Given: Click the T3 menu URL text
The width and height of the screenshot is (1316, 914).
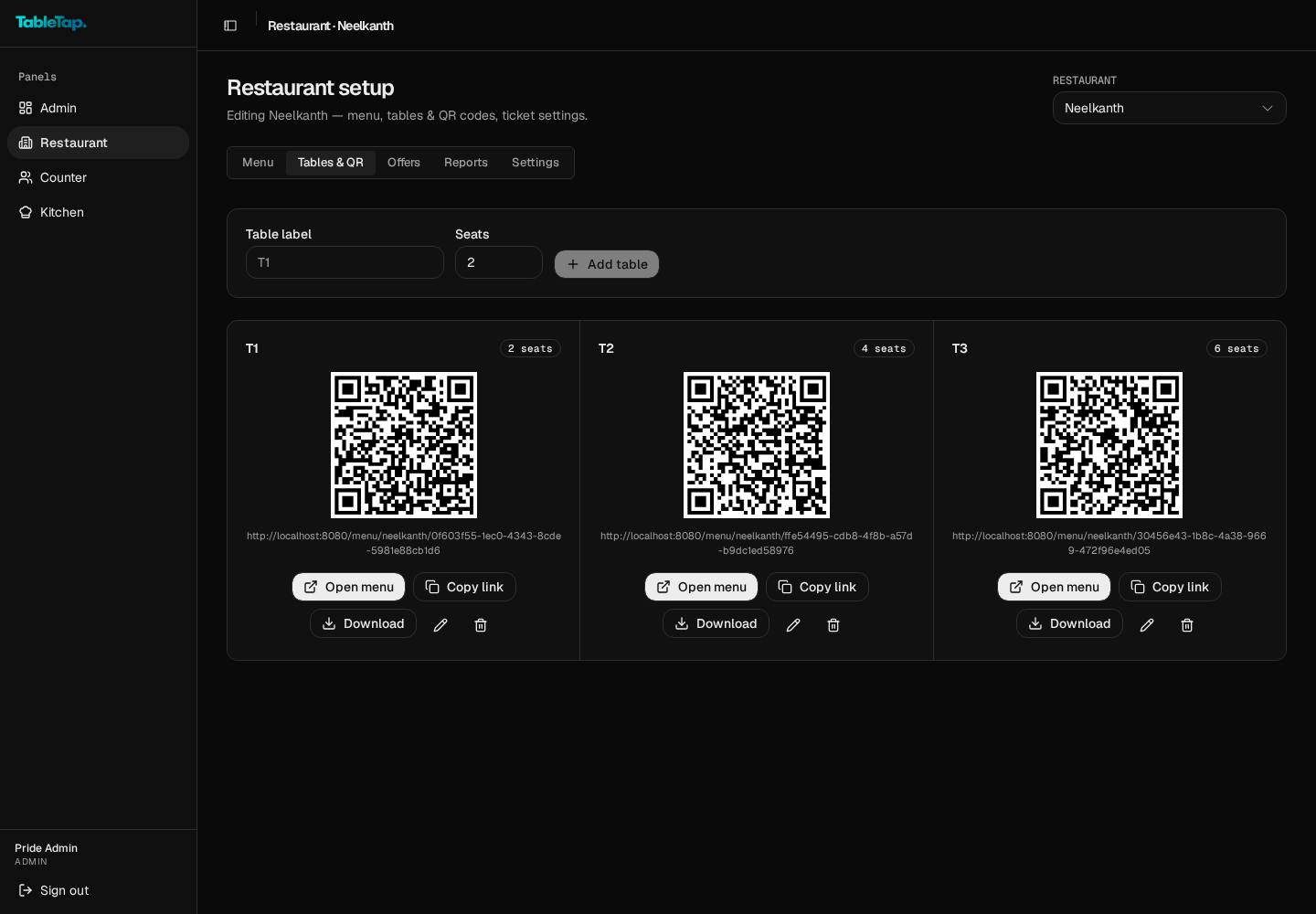Looking at the screenshot, I should (x=1109, y=543).
